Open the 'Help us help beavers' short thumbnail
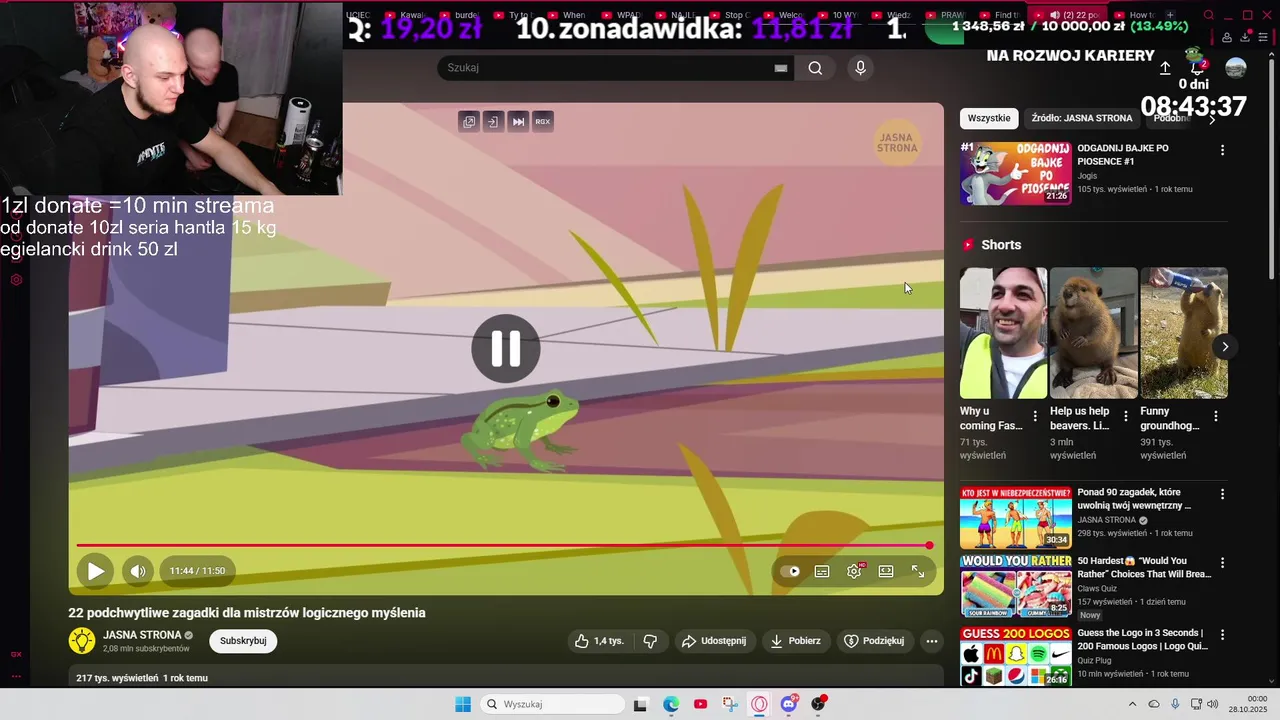The width and height of the screenshot is (1280, 720). pos(1094,333)
